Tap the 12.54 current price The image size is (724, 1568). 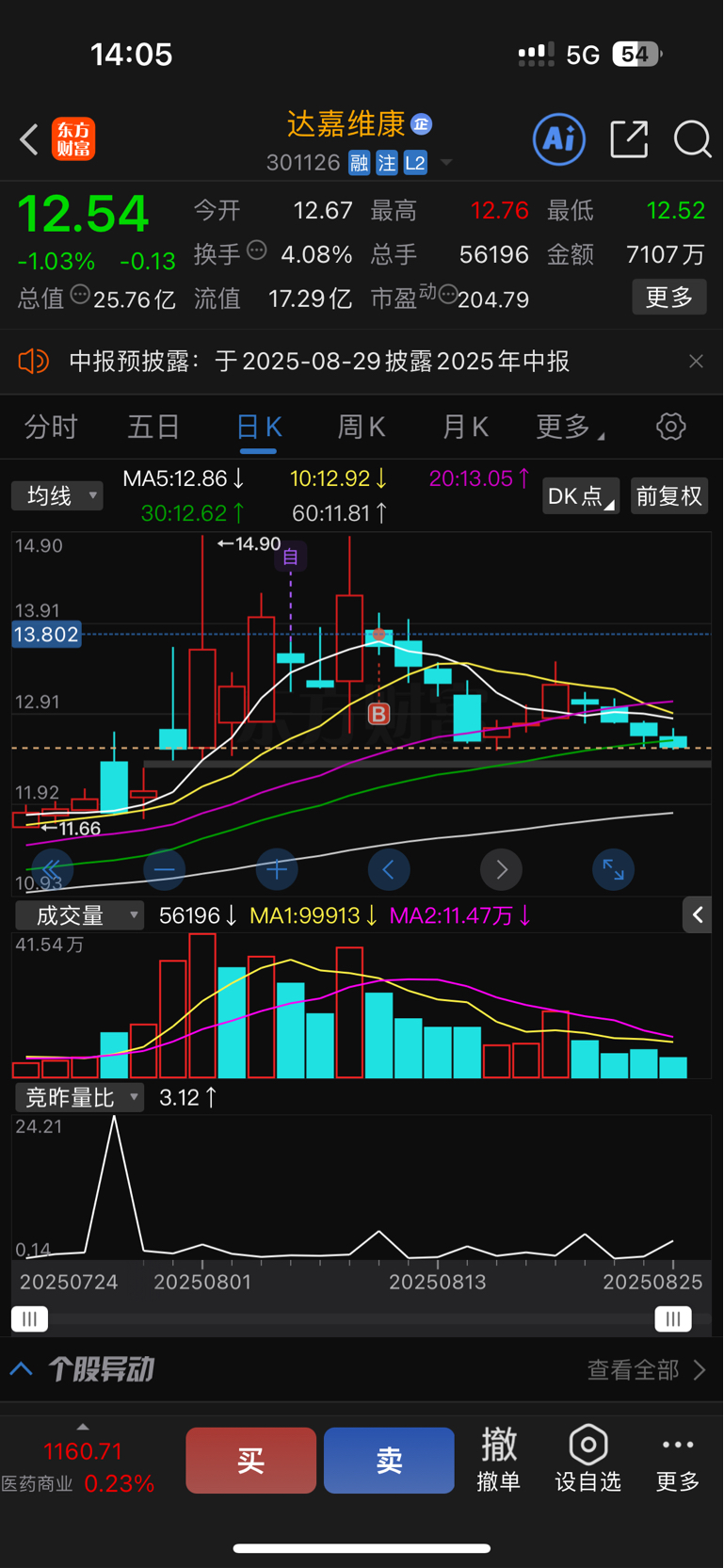[83, 215]
